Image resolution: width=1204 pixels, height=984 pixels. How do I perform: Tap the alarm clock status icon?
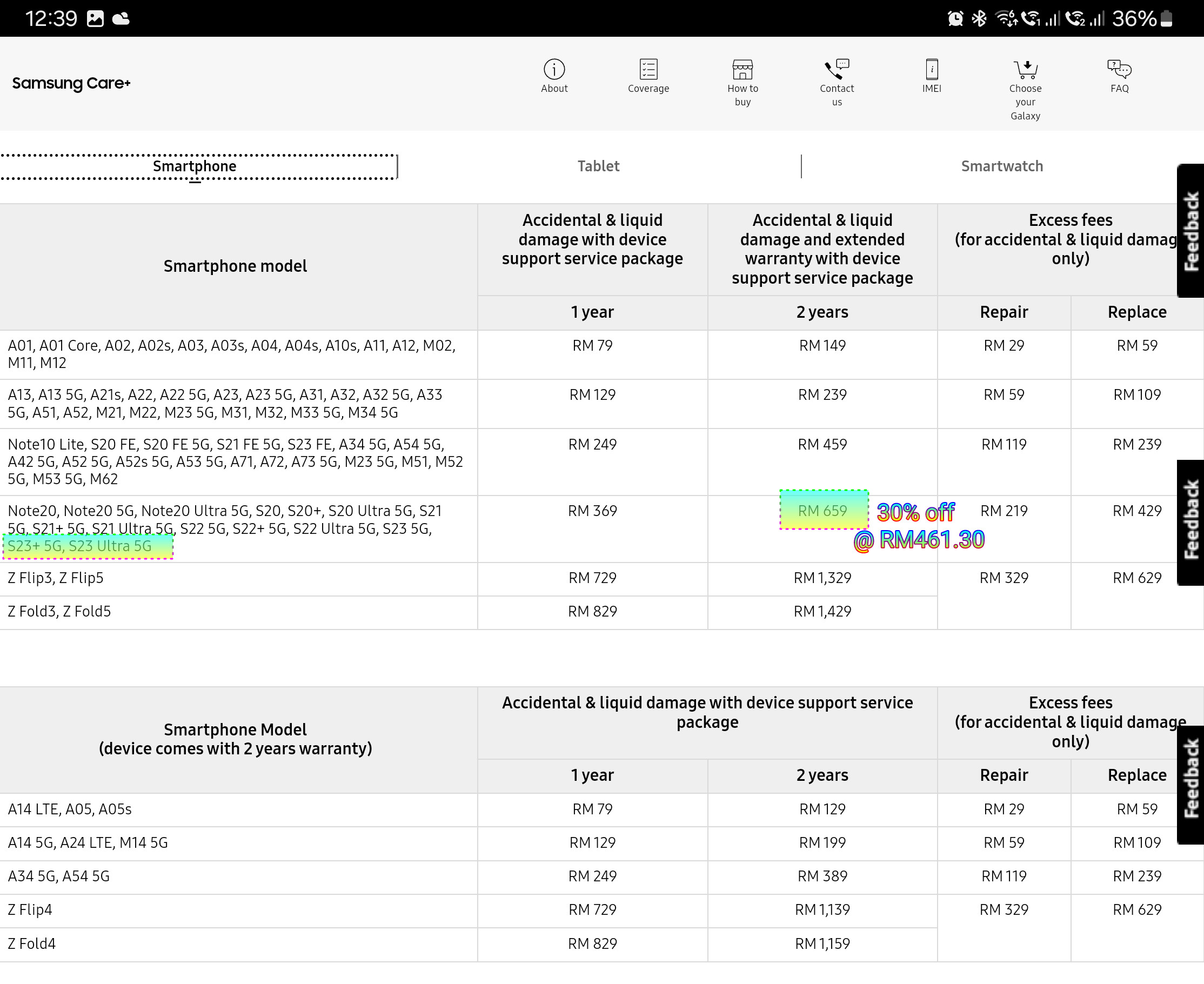click(x=955, y=19)
